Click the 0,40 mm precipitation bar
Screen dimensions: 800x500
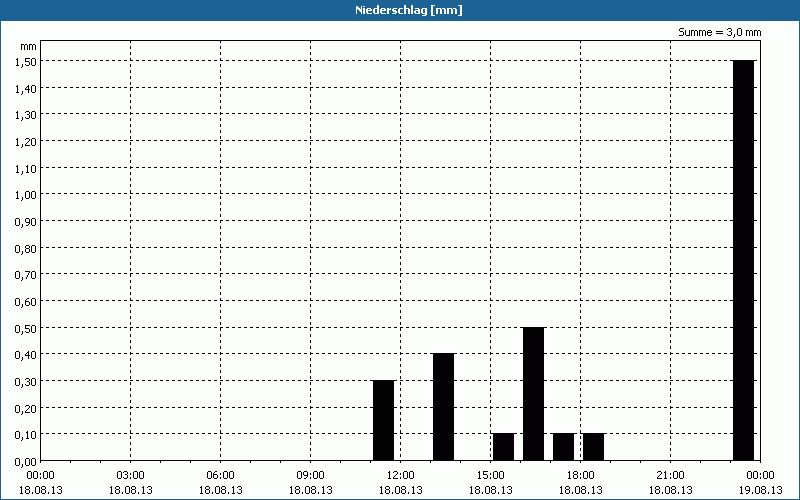coord(443,407)
